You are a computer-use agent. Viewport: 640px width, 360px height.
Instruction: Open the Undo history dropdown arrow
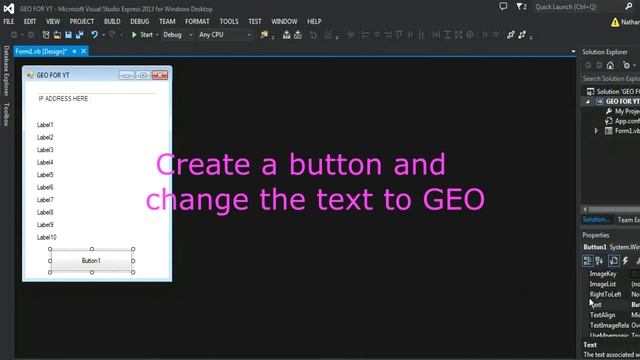point(103,35)
